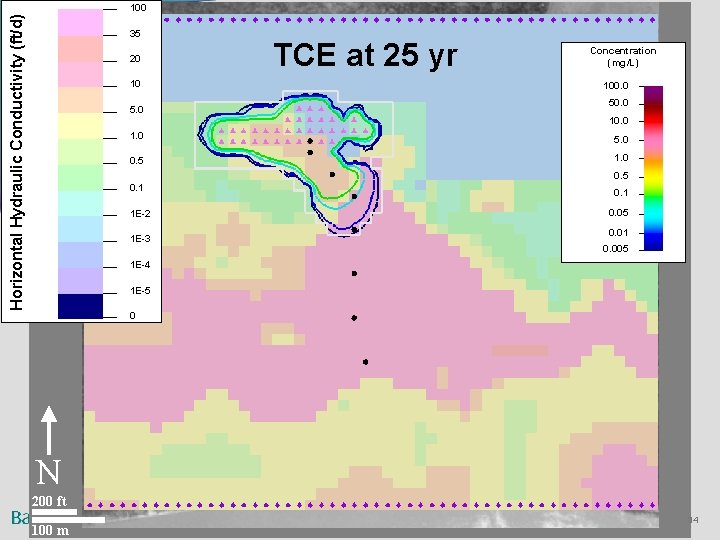Image resolution: width=720 pixels, height=540 pixels.
Task: Pick the peach swatch between 10 and 5.0
Action: pos(80,100)
